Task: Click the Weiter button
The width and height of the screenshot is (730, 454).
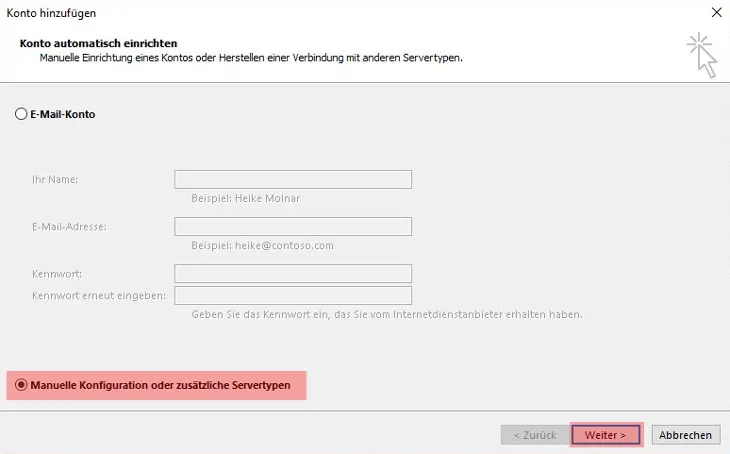Action: (x=606, y=435)
